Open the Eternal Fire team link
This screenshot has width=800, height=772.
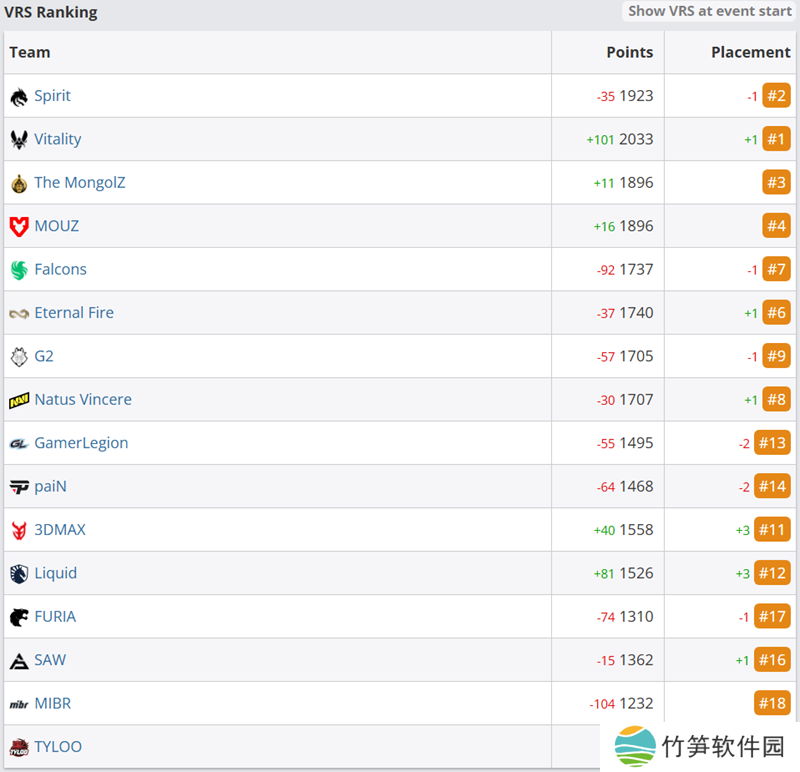[74, 313]
